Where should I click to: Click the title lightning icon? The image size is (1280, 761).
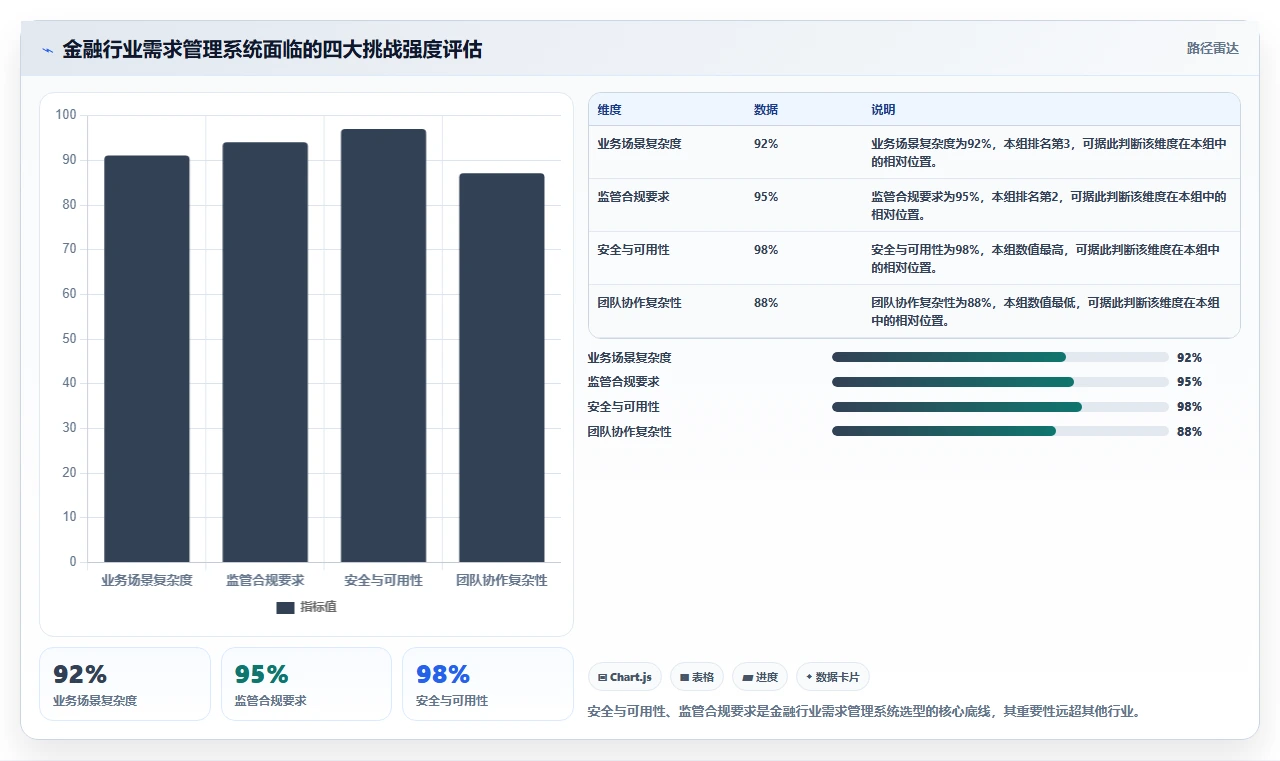point(47,50)
